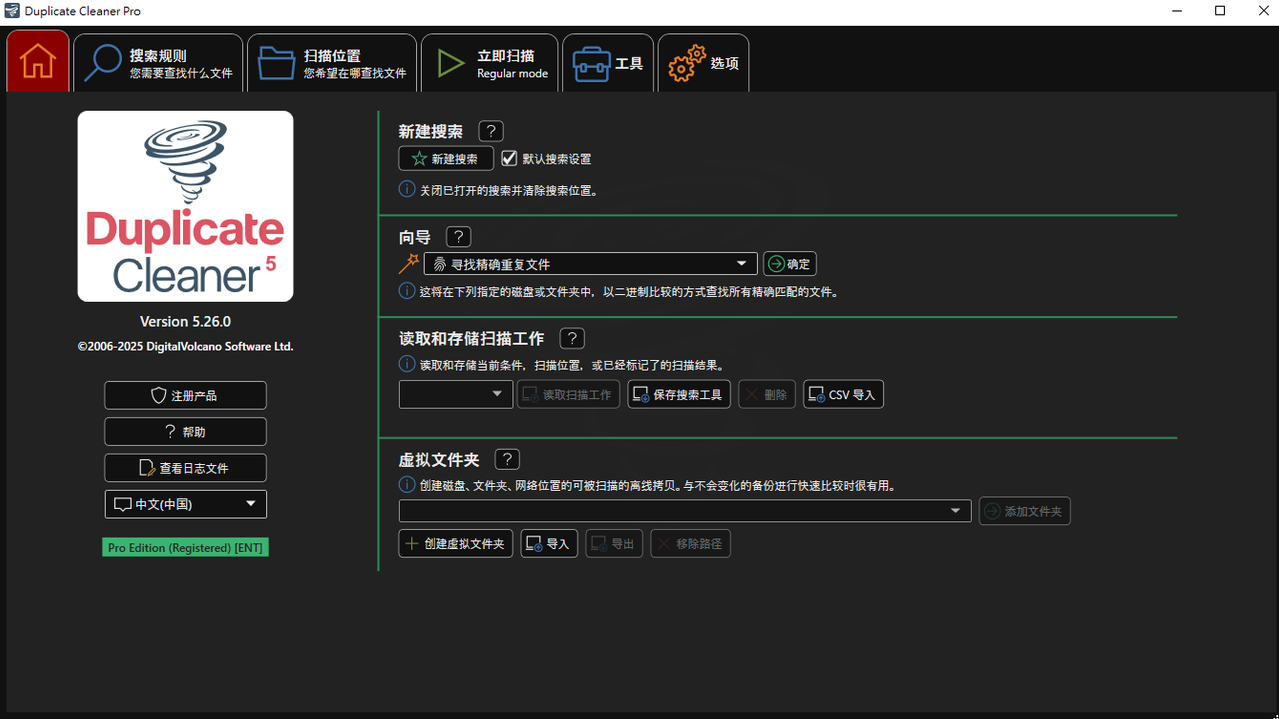Expand the 寻找精确重复文件 wizard dropdown

coord(591,264)
